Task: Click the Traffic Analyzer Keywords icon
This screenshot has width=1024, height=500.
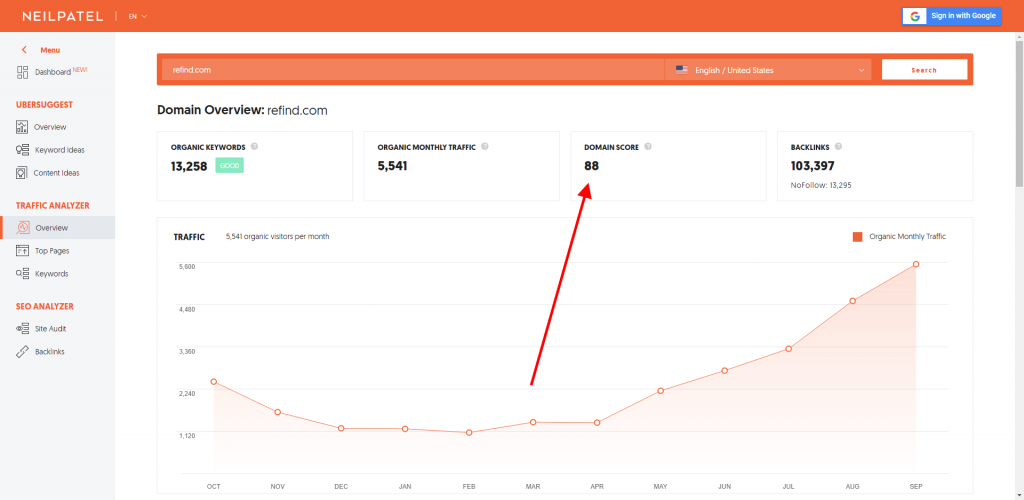Action: pos(22,273)
